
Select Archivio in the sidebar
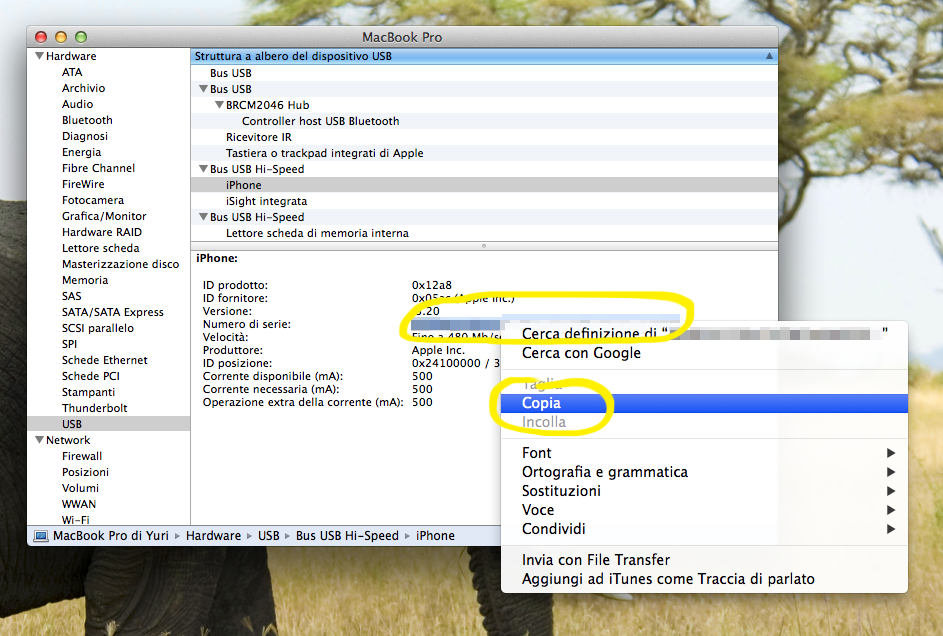click(83, 88)
